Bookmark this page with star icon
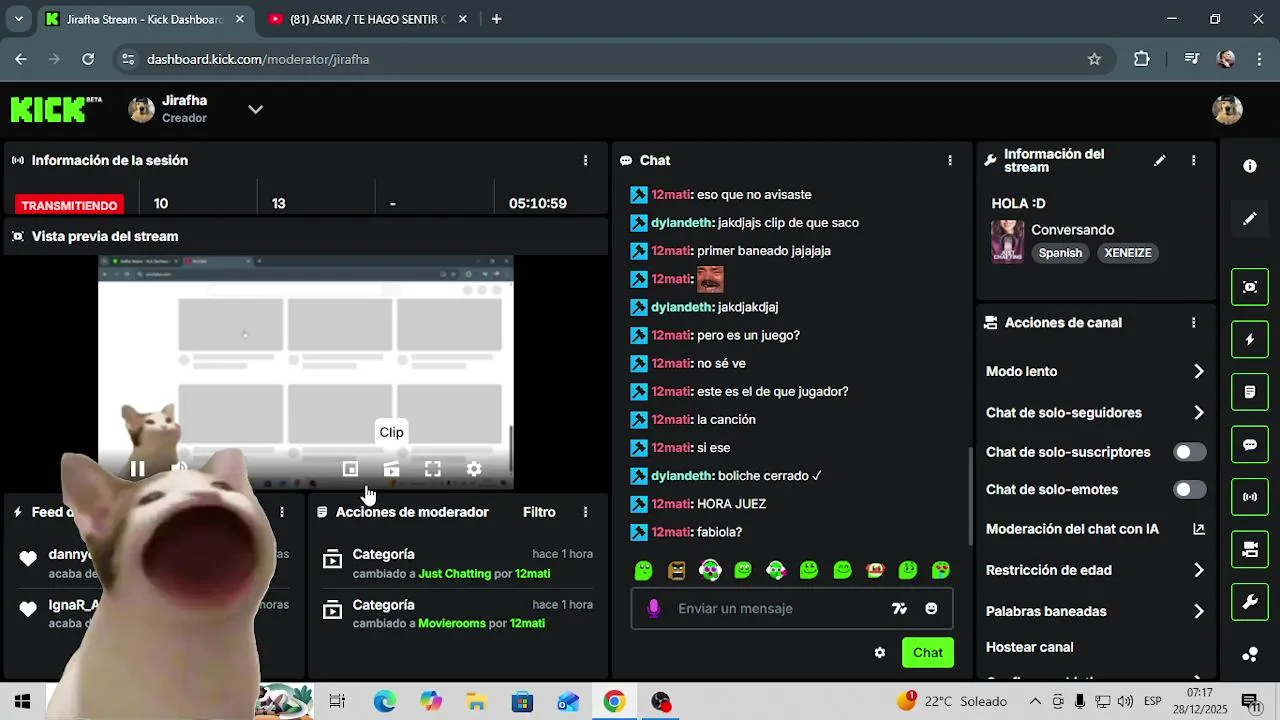Screen dimensions: 1280x720 (x=1094, y=59)
